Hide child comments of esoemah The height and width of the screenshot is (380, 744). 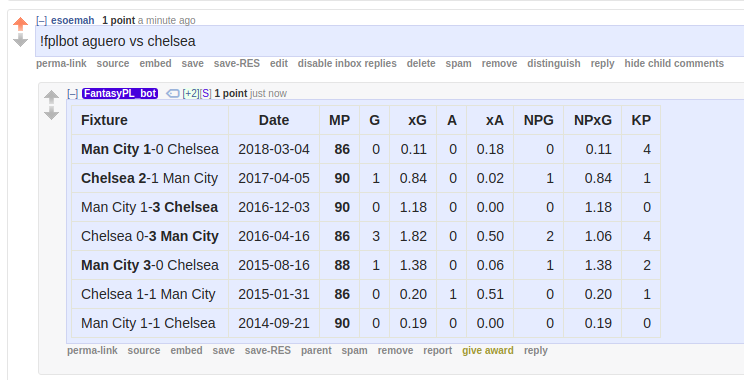pos(674,64)
